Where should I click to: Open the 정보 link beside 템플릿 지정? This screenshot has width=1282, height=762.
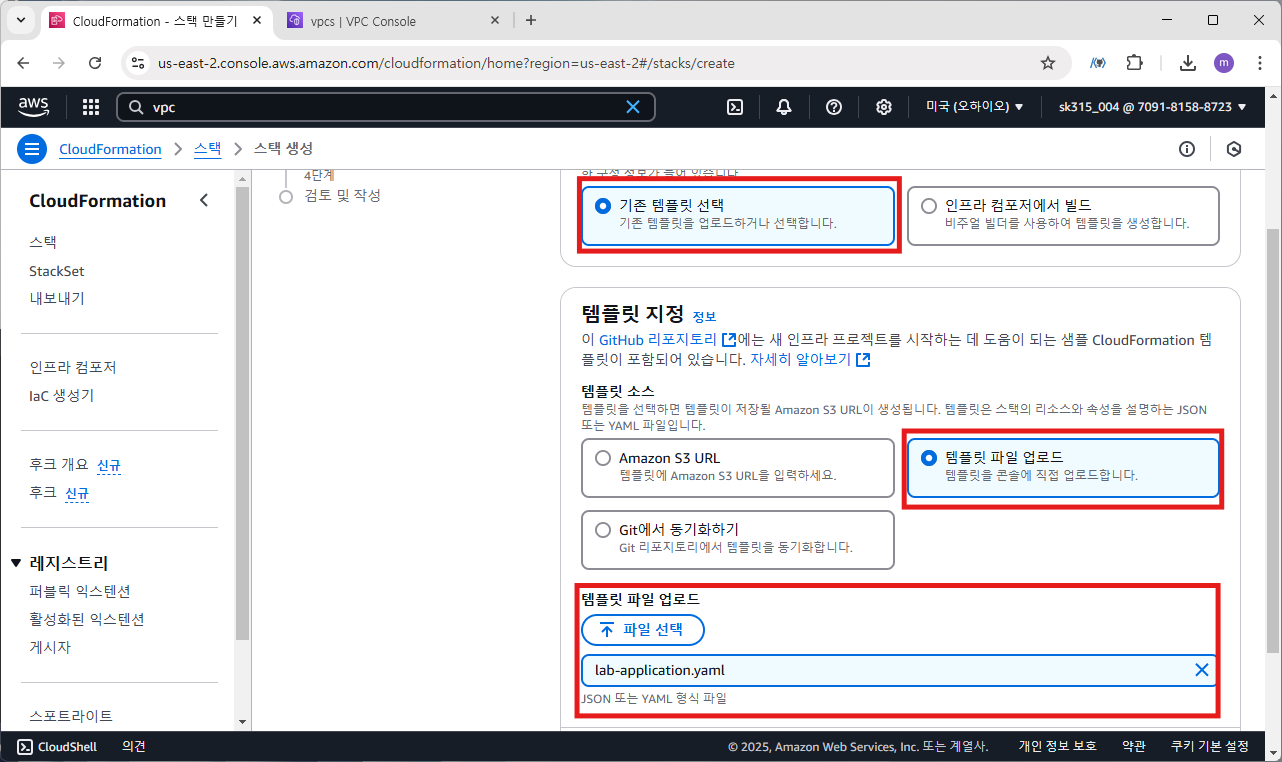[x=704, y=316]
